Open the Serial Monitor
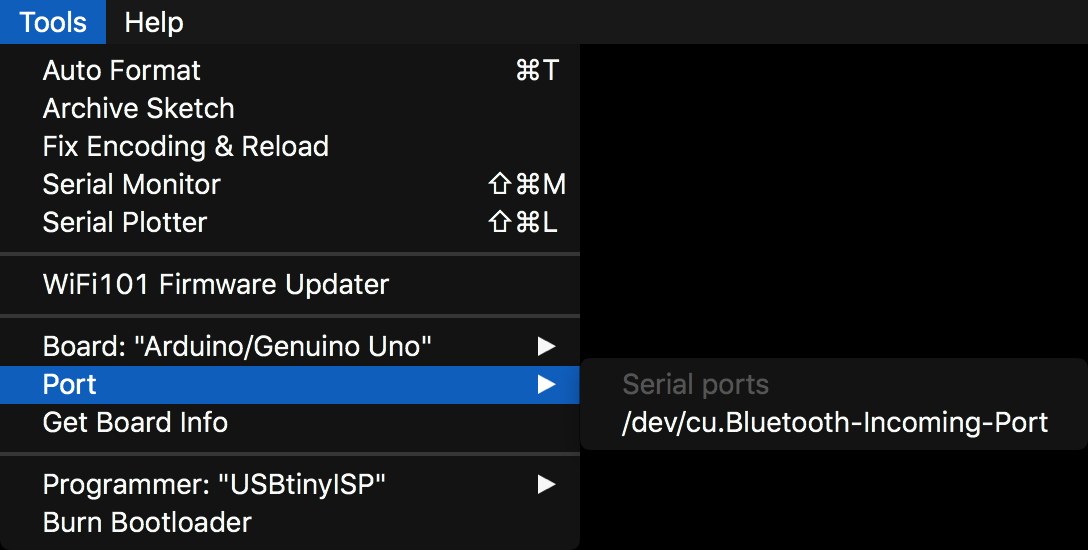Image resolution: width=1088 pixels, height=550 pixels. [x=131, y=185]
